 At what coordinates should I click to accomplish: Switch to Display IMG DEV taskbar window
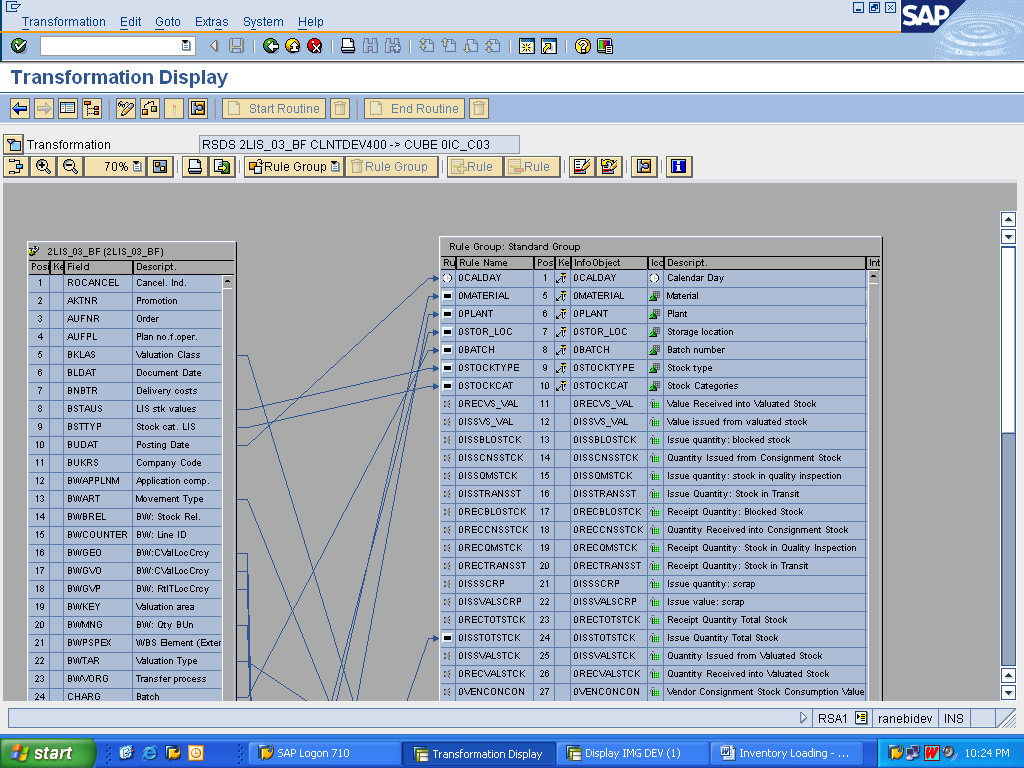click(x=633, y=753)
